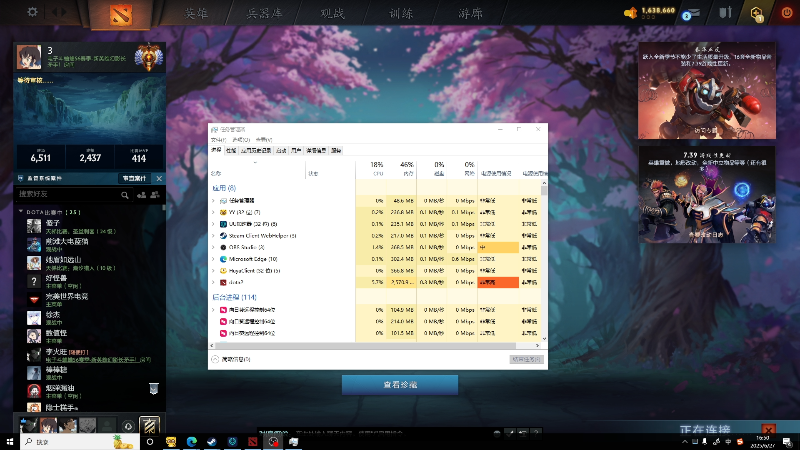Switch to the 服务 tab in Task Manager
The height and width of the screenshot is (450, 800).
[336, 151]
